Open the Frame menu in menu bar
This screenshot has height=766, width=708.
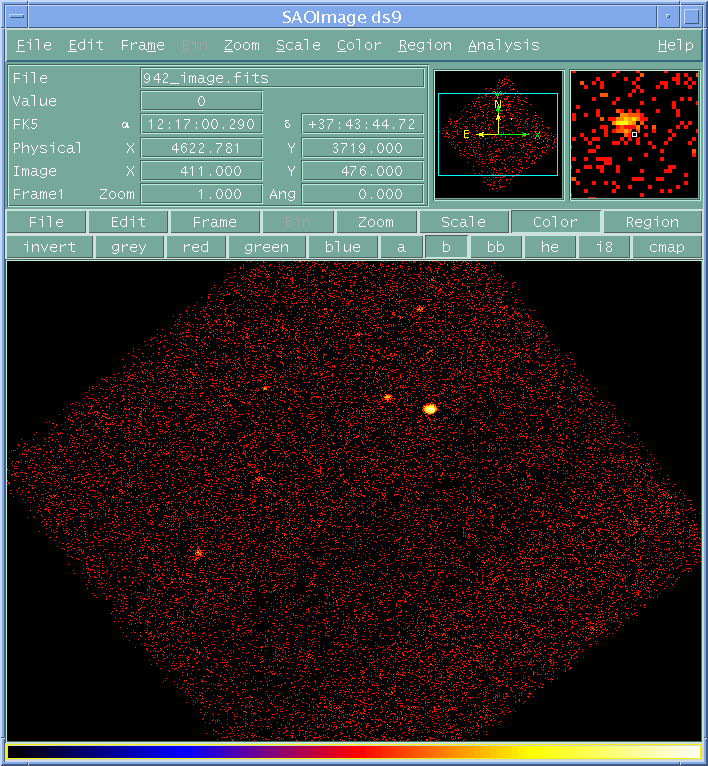tap(142, 45)
